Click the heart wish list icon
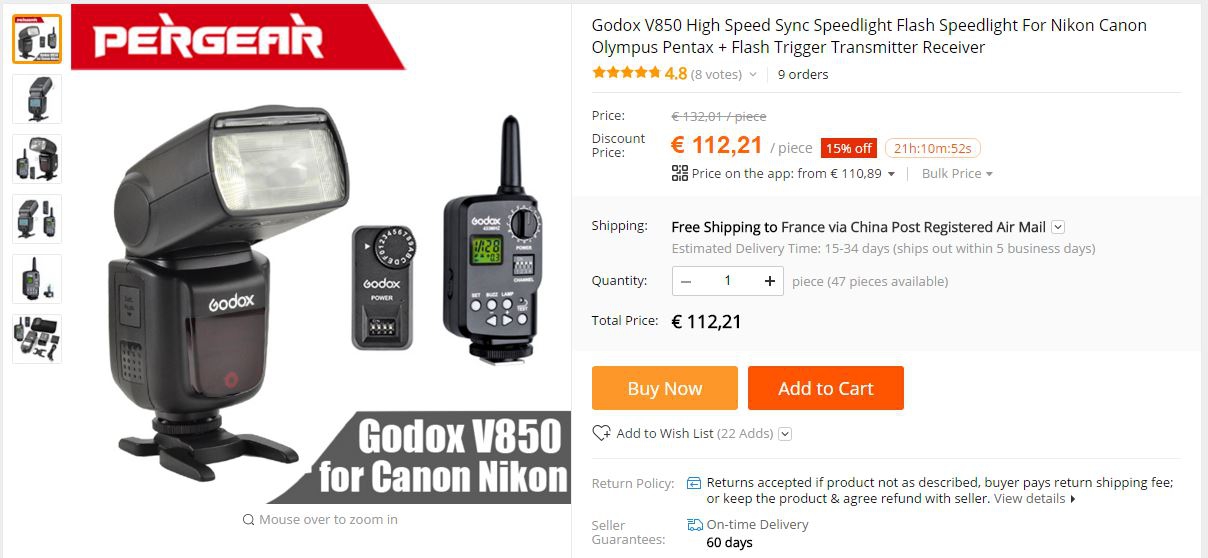1208x558 pixels. pos(601,433)
